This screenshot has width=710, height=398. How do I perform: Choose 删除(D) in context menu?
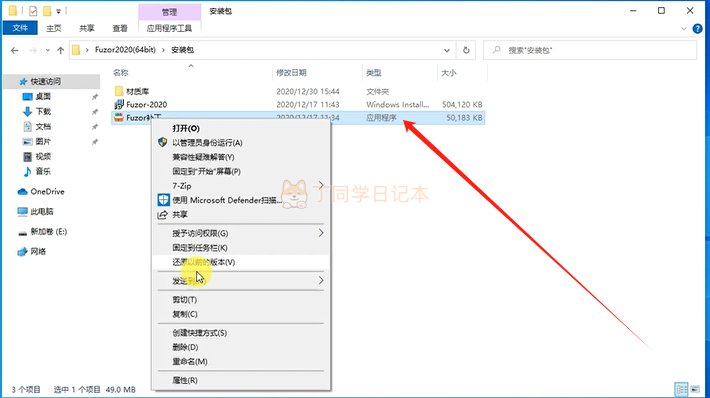185,347
